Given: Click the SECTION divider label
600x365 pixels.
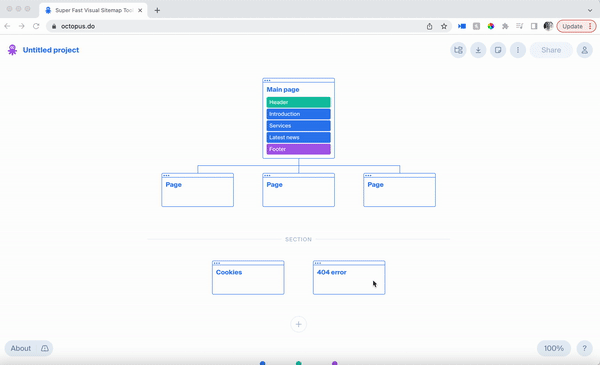Looking at the screenshot, I should click(x=298, y=240).
